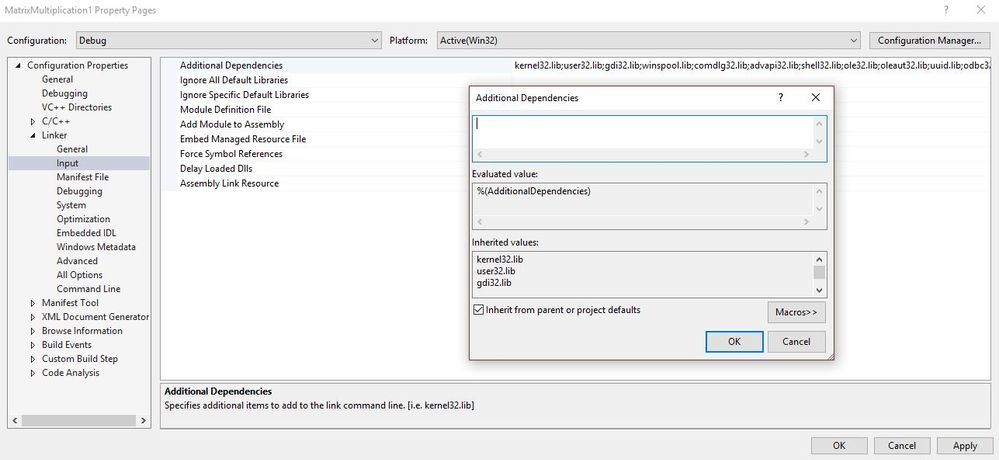Select the Linker Advanced page

[x=76, y=261]
